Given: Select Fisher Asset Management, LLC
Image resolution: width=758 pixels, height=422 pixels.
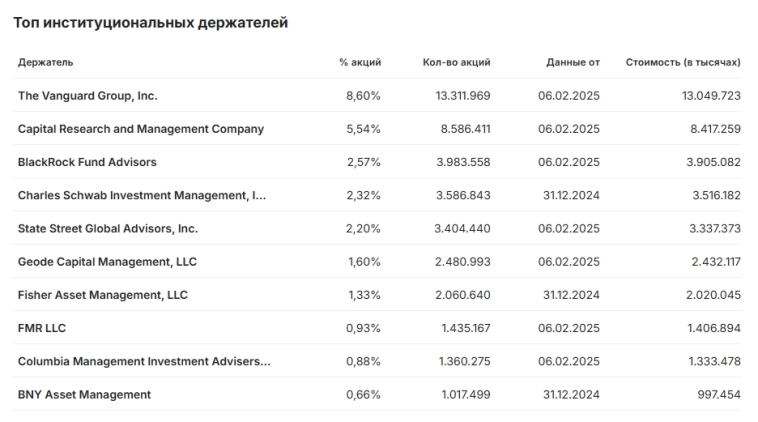Looking at the screenshot, I should click(103, 295).
